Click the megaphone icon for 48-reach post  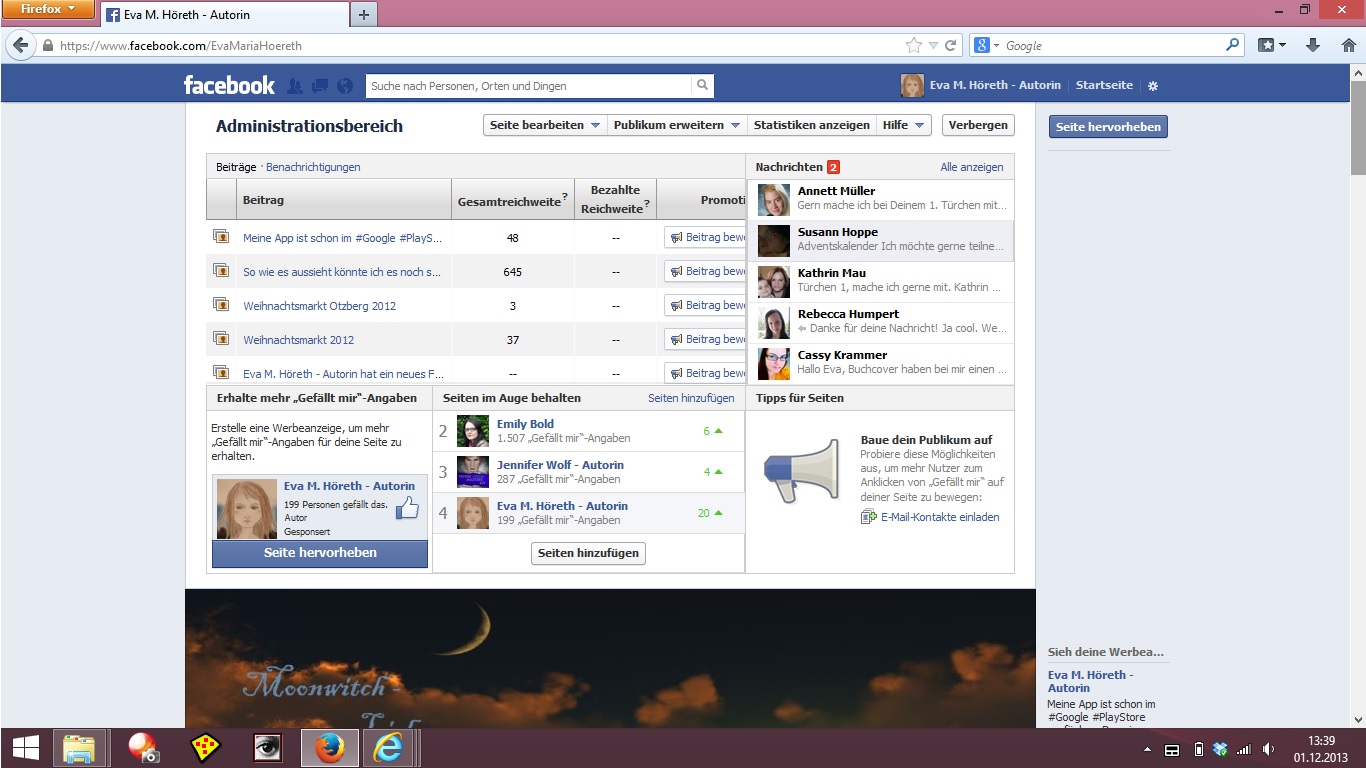point(677,238)
